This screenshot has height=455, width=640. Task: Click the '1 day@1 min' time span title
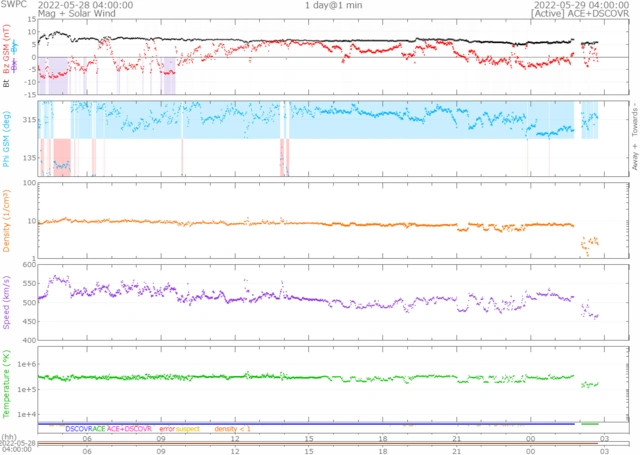point(334,5)
